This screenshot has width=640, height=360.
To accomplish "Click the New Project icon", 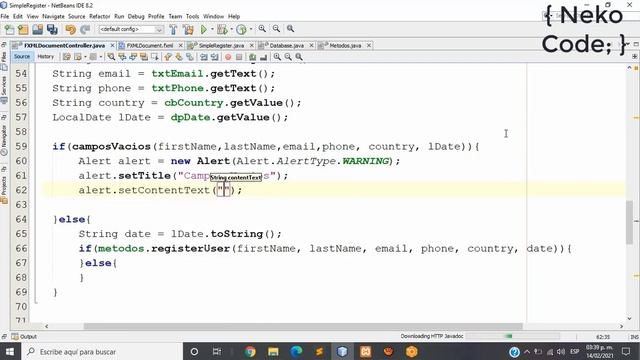I will [23, 29].
